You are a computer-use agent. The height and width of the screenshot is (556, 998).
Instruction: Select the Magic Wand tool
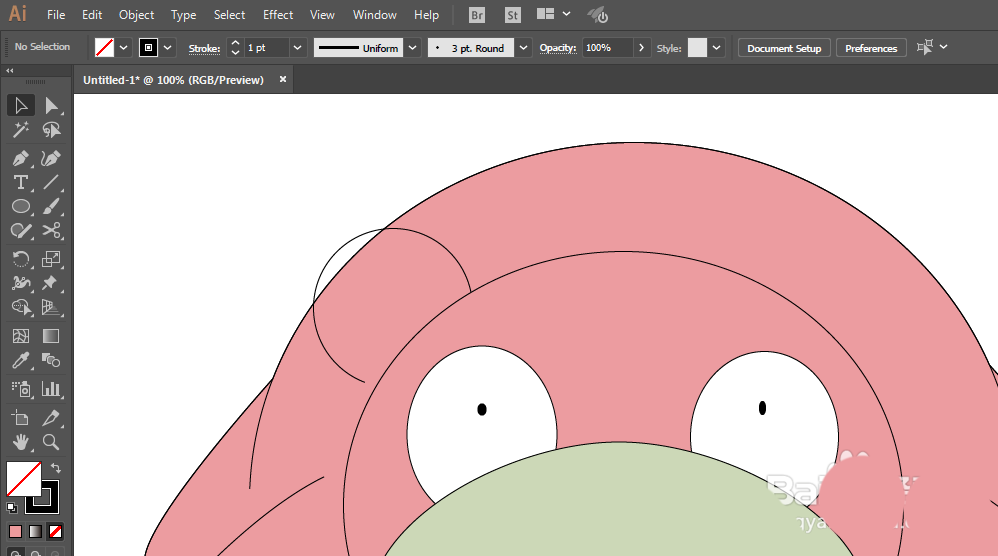pos(20,131)
